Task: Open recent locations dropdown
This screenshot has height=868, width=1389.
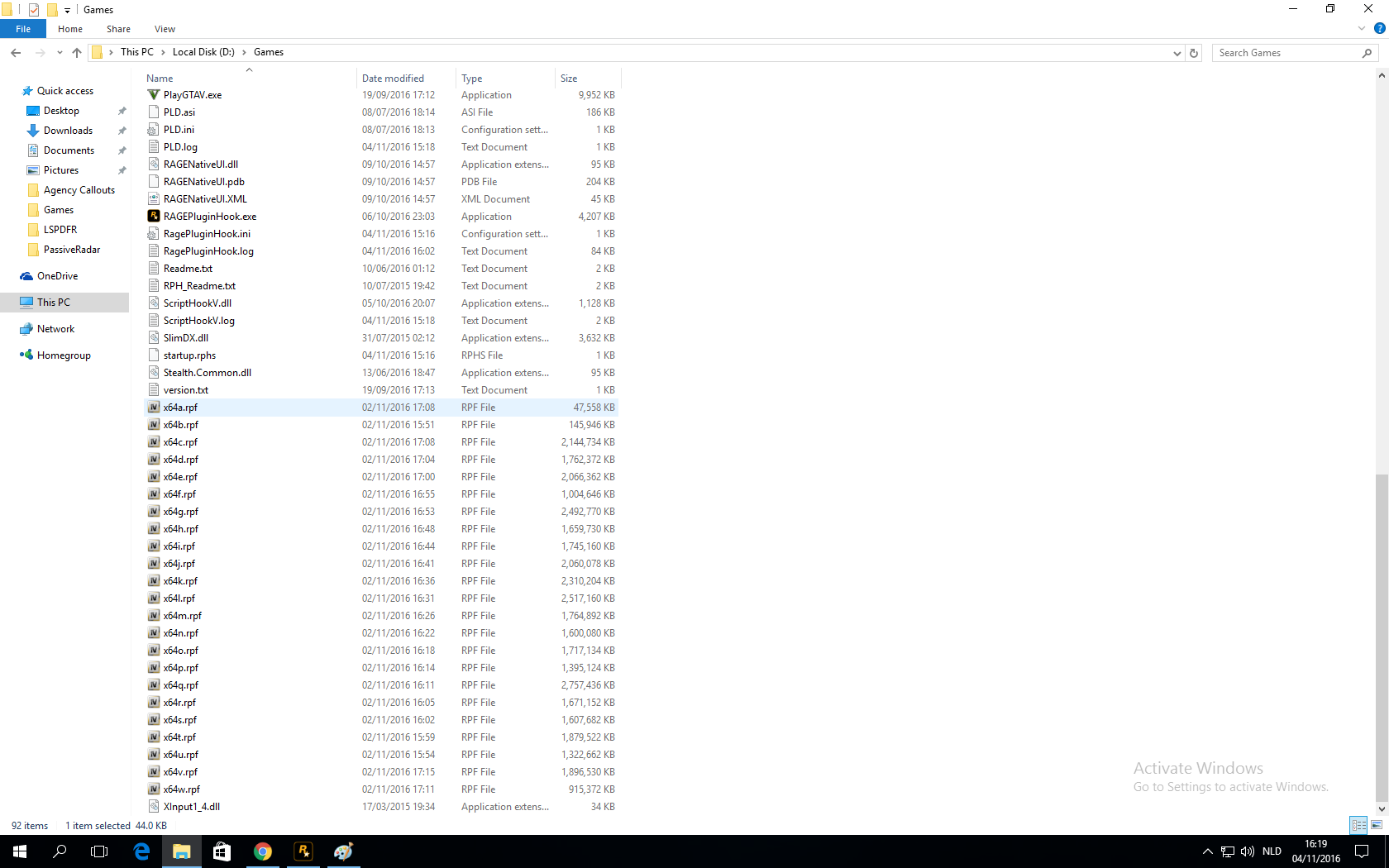Action: [x=60, y=53]
